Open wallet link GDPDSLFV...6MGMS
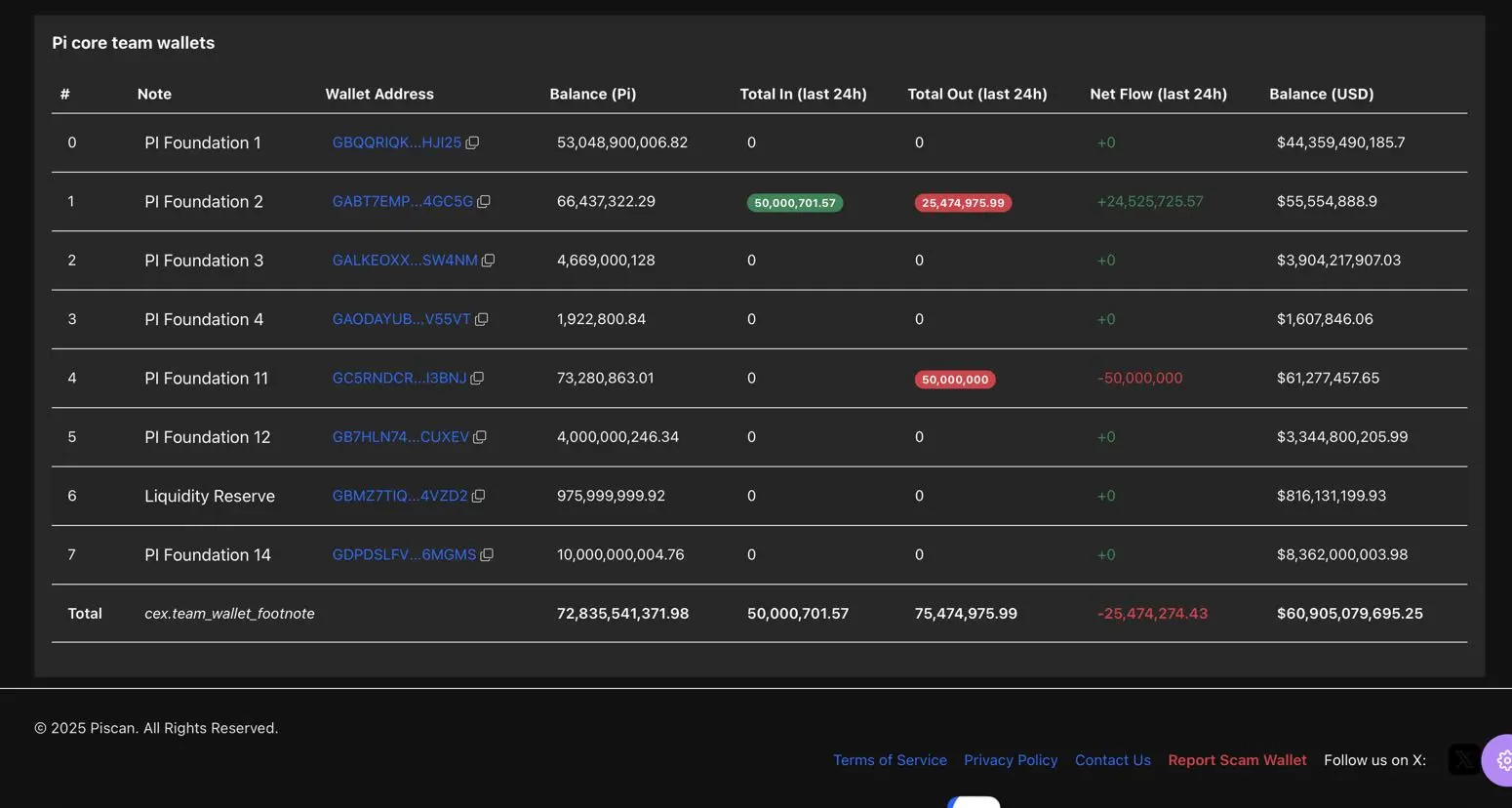This screenshot has width=1512, height=808. click(404, 554)
